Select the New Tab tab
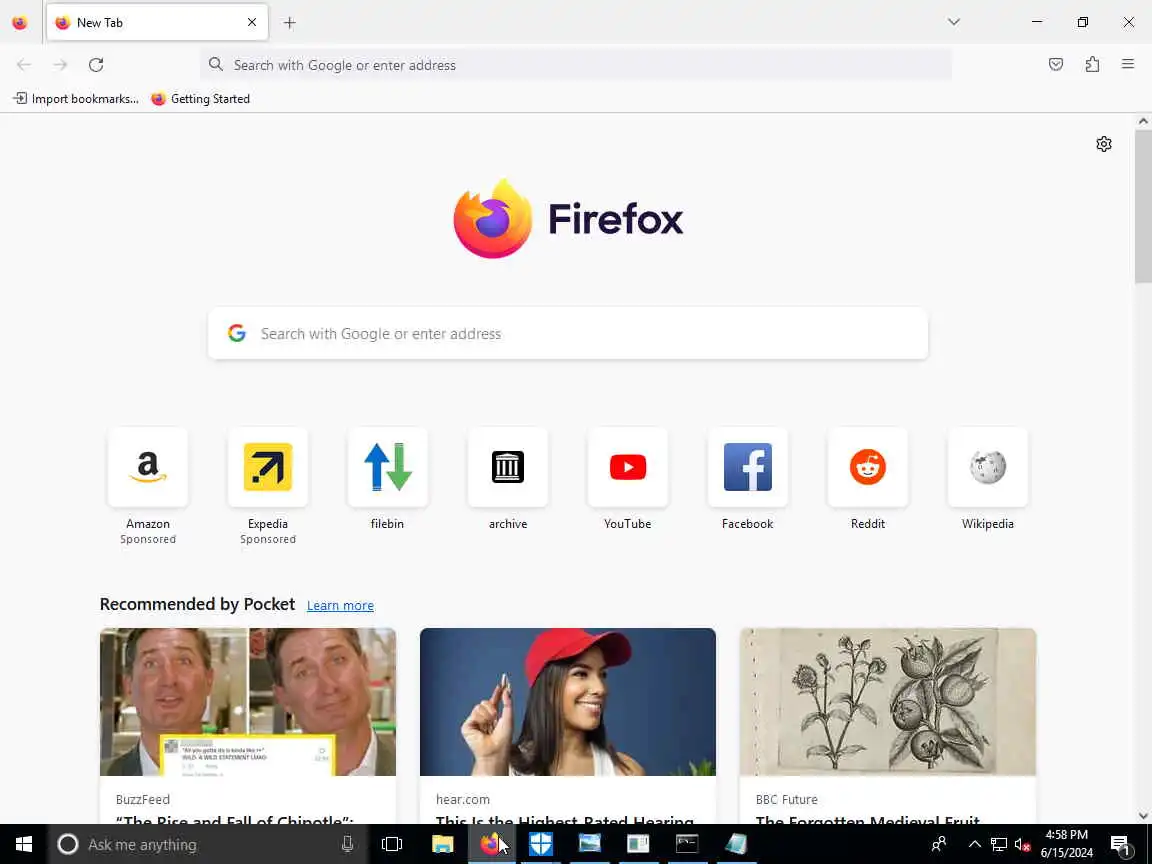Image resolution: width=1152 pixels, height=864 pixels. [157, 23]
